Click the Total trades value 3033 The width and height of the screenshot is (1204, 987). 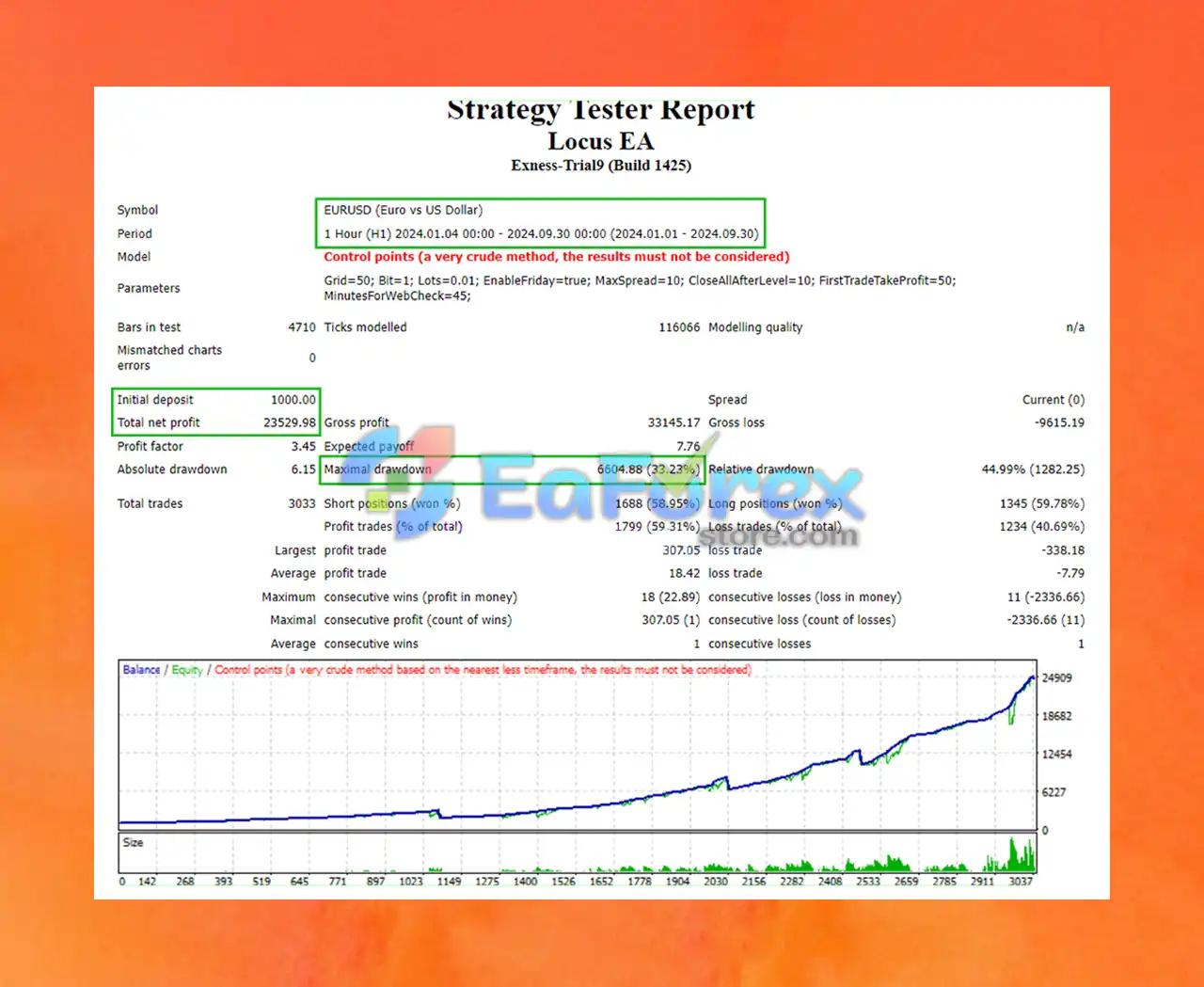(302, 503)
